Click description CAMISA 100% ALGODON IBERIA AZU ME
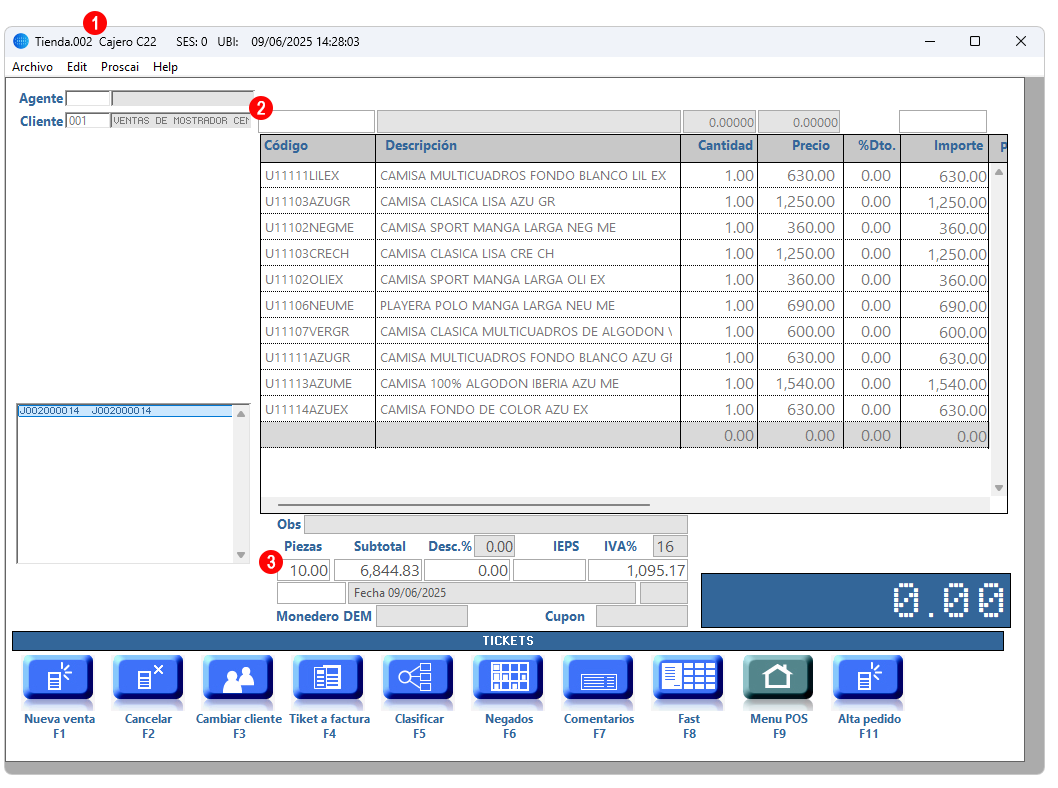1058x788 pixels. 499,384
